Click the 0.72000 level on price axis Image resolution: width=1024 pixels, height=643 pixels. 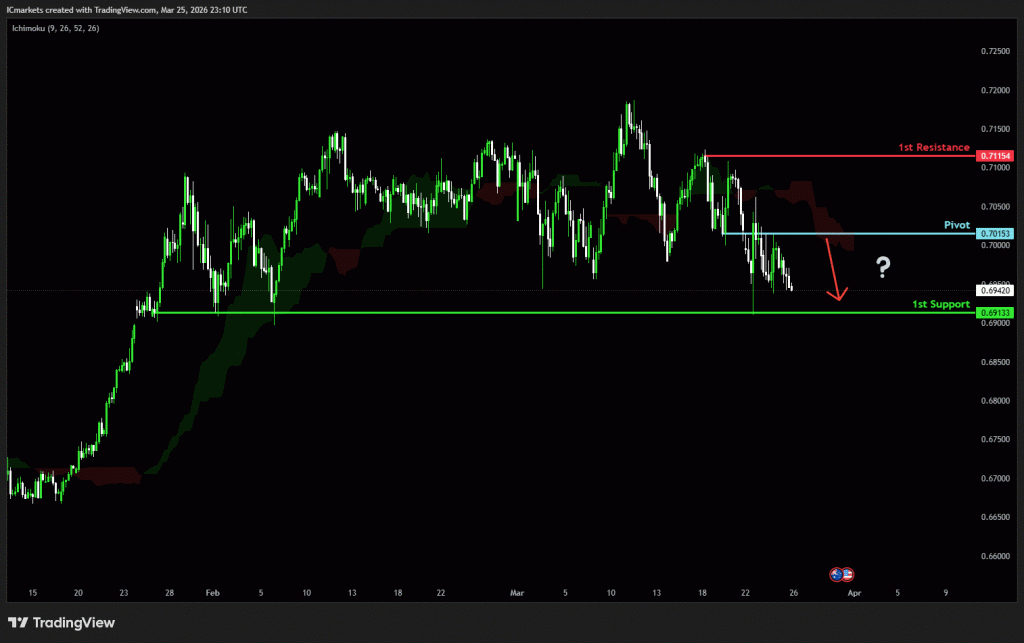point(996,90)
